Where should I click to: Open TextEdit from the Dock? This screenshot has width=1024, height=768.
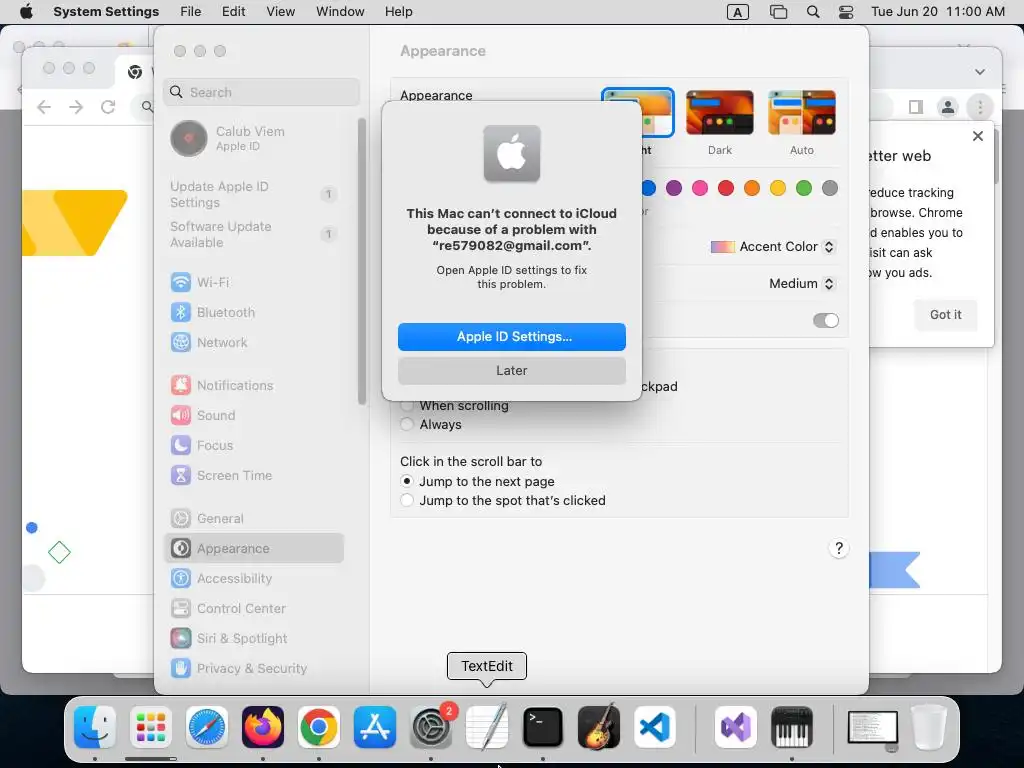487,727
